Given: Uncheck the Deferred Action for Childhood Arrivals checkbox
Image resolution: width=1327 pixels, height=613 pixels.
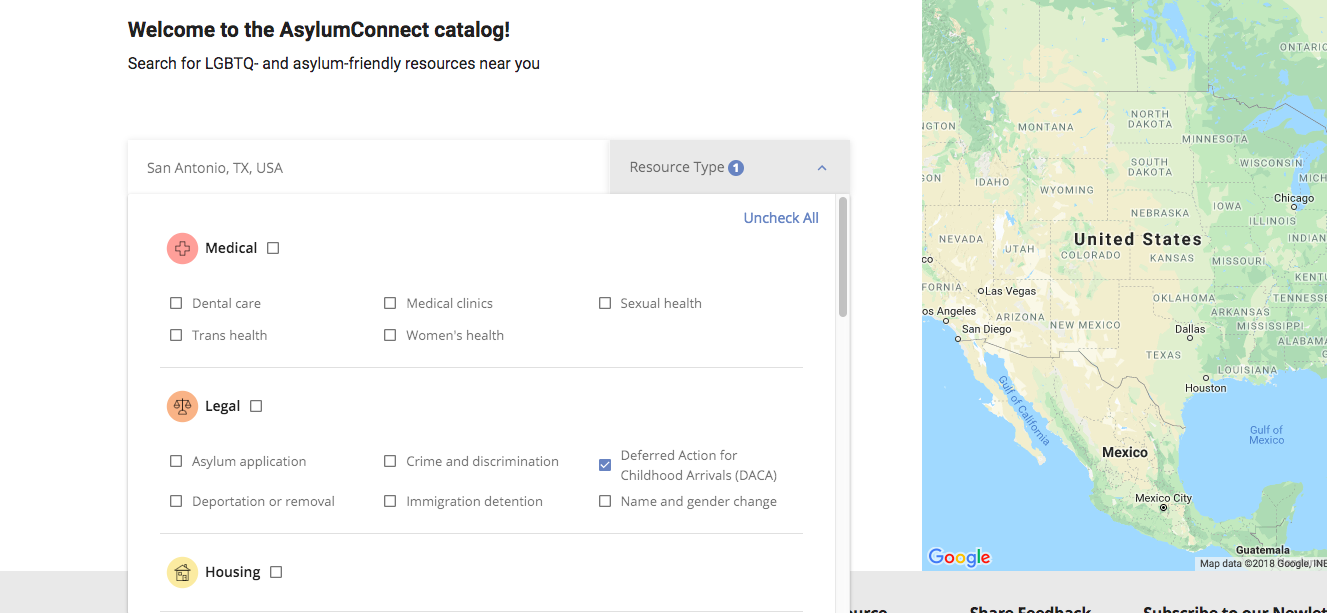Looking at the screenshot, I should click(605, 465).
